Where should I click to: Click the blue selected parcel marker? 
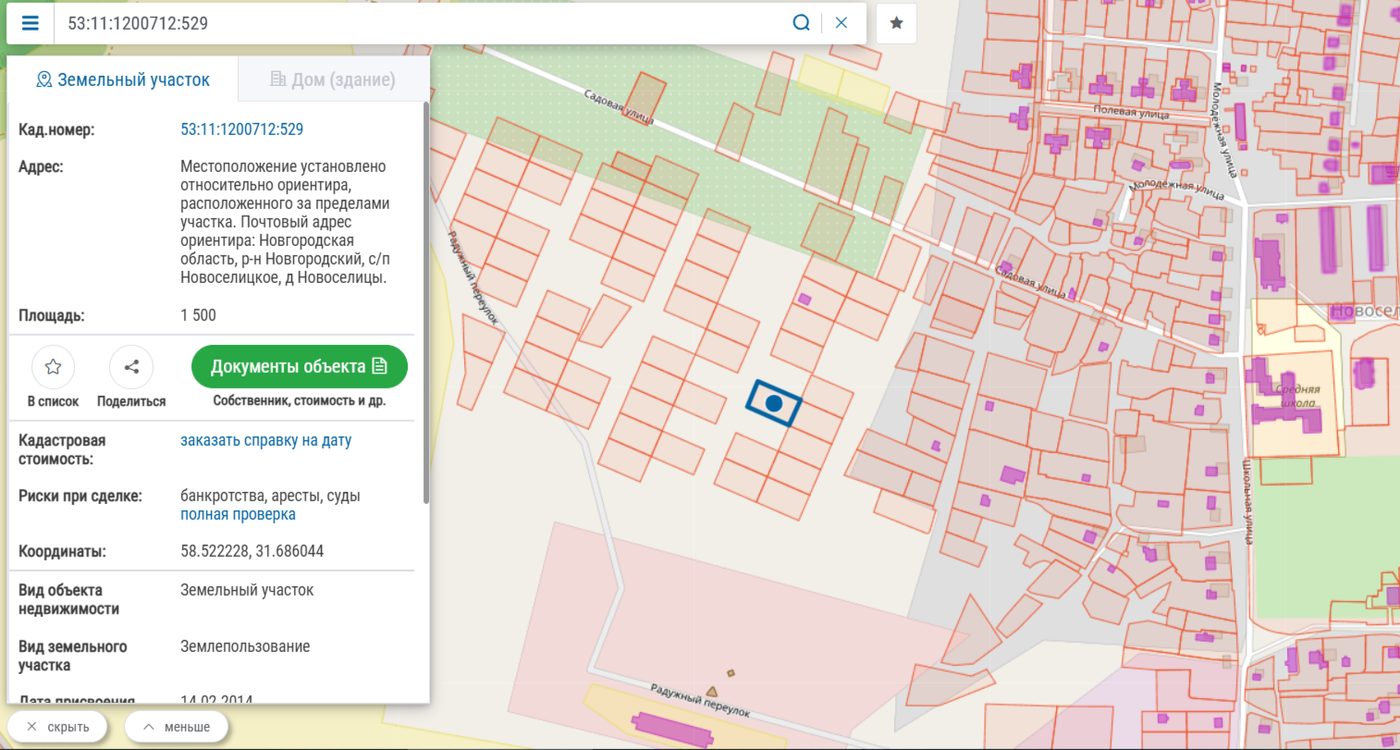coord(773,403)
